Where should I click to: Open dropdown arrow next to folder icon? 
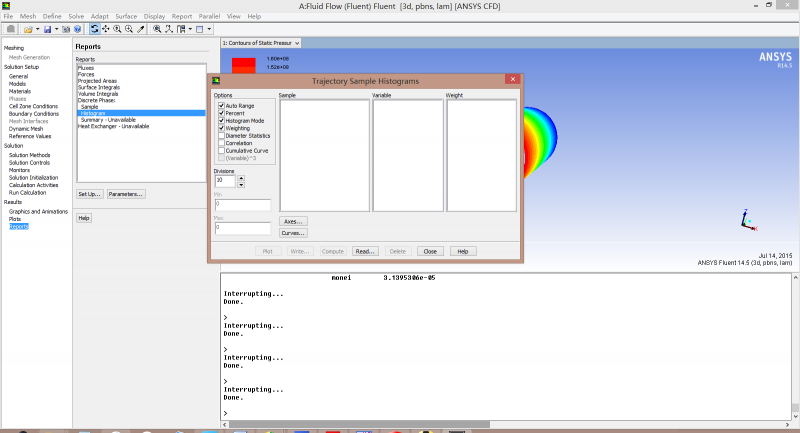tap(37, 30)
